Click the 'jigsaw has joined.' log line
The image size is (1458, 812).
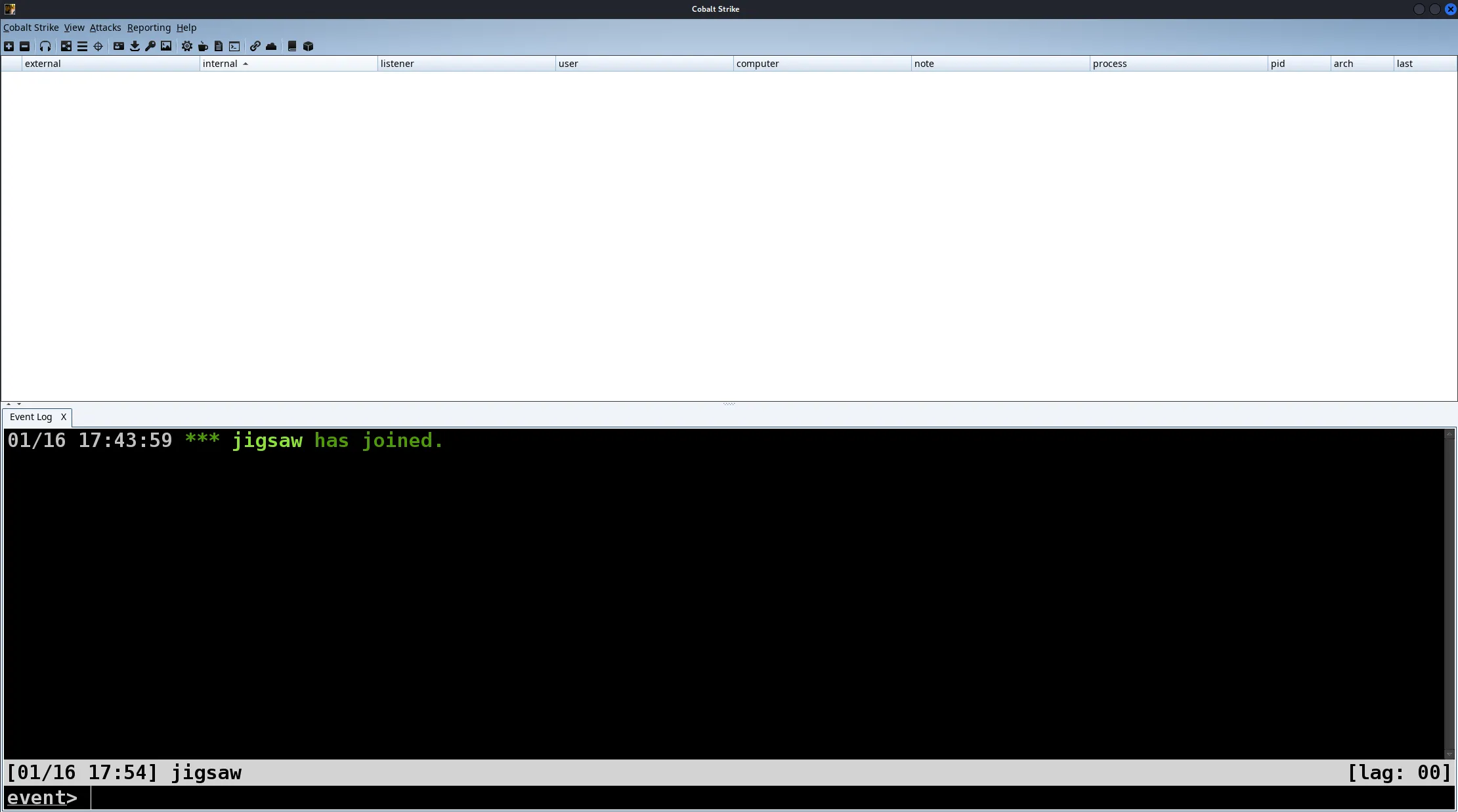[225, 440]
